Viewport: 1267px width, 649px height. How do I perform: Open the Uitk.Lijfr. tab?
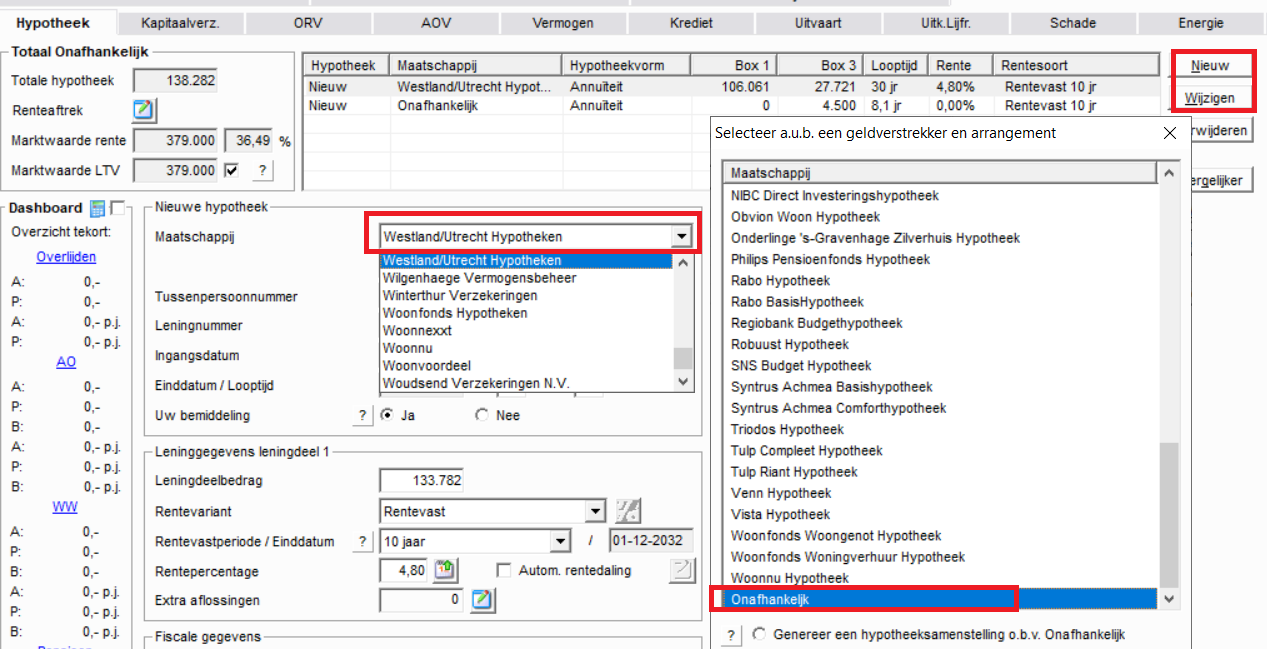coord(945,23)
